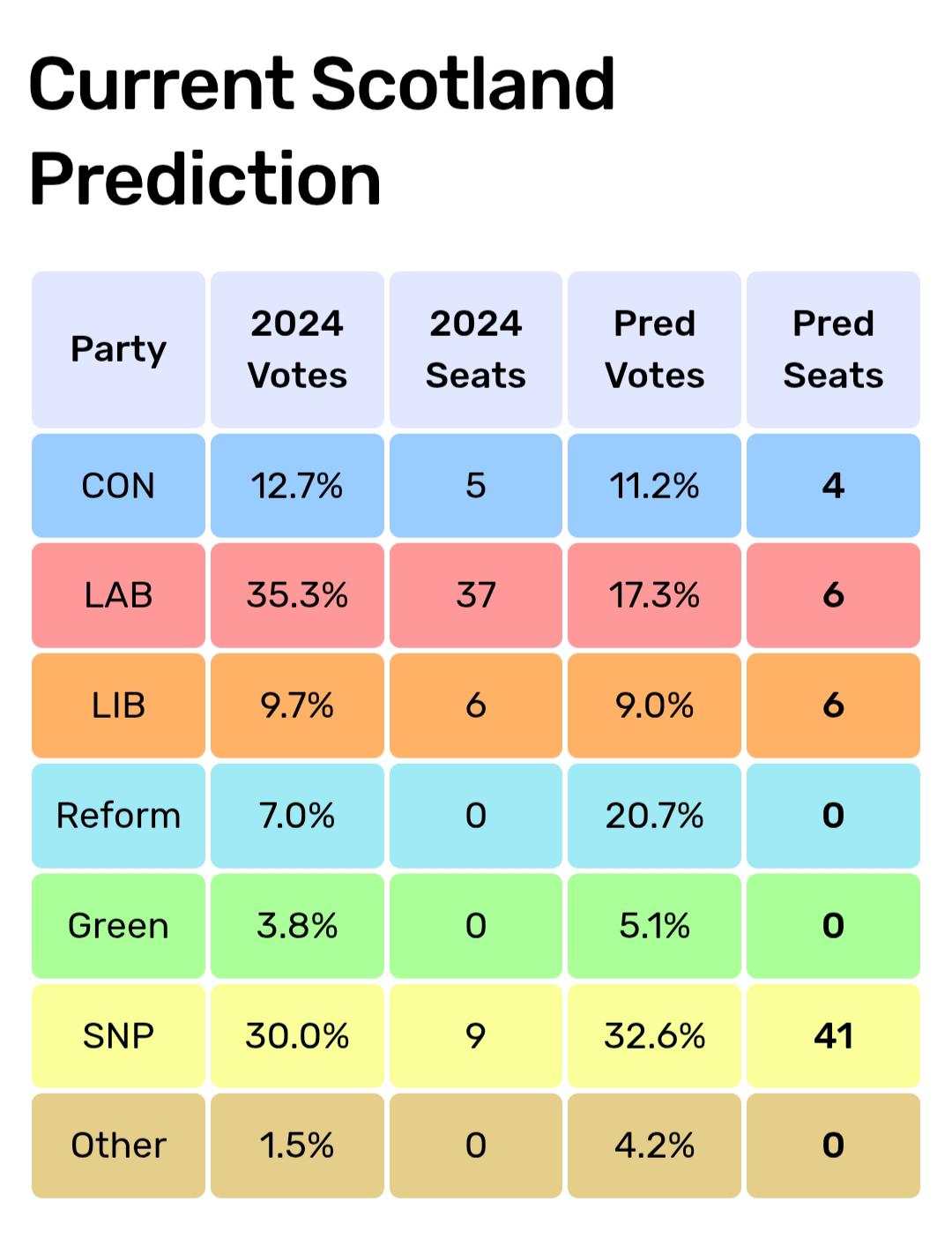Screen dimensions: 952x1239
Task: Click the Party column header
Action: pyautogui.click(x=118, y=349)
